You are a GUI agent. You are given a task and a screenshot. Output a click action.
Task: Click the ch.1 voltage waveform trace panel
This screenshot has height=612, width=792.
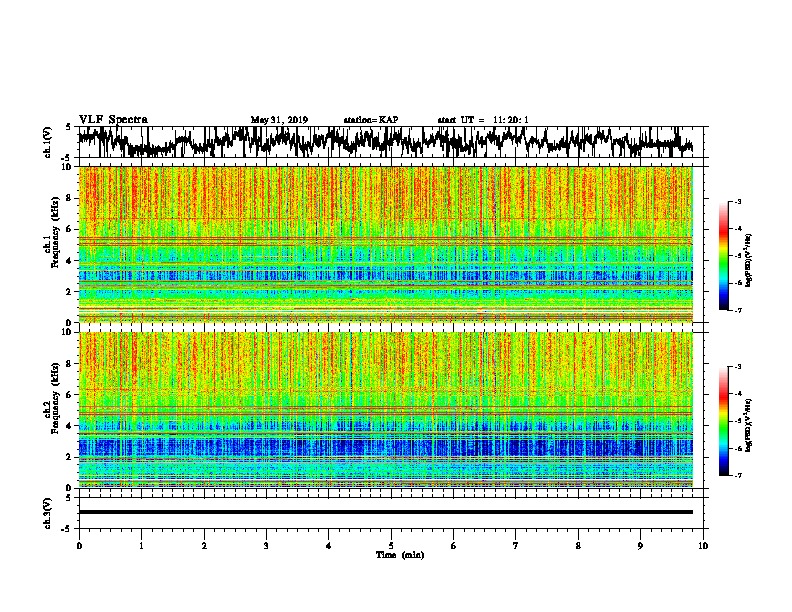390,142
